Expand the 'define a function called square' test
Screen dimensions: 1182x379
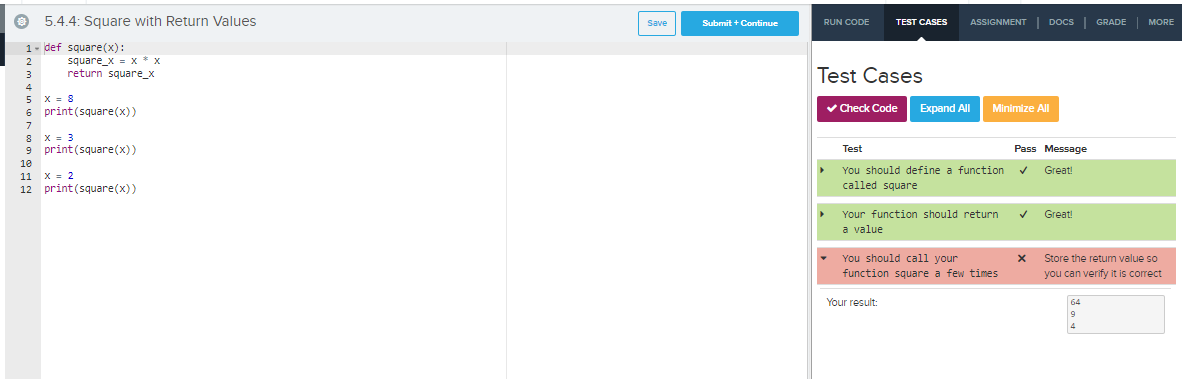(822, 170)
